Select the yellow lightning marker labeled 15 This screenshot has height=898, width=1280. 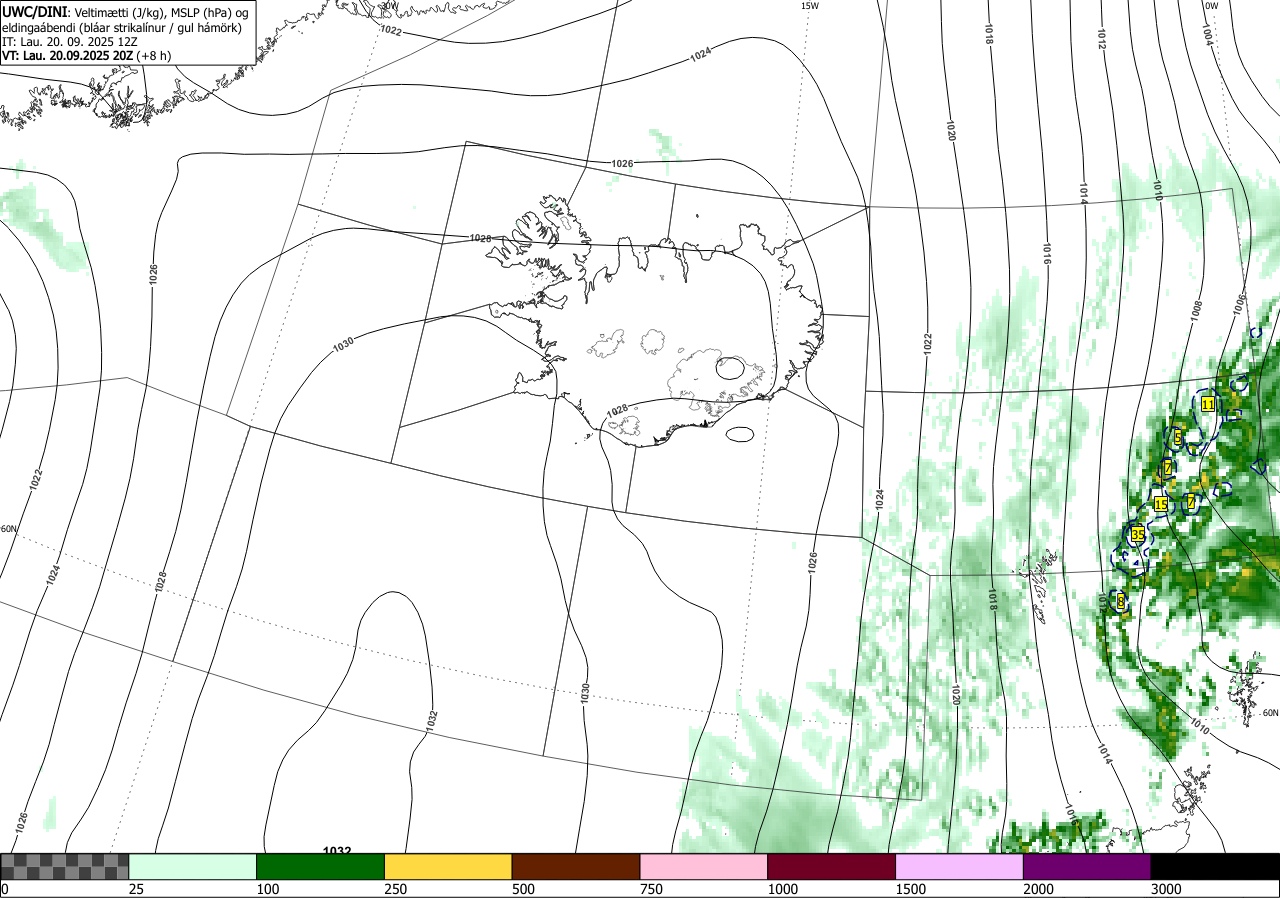[x=1160, y=504]
